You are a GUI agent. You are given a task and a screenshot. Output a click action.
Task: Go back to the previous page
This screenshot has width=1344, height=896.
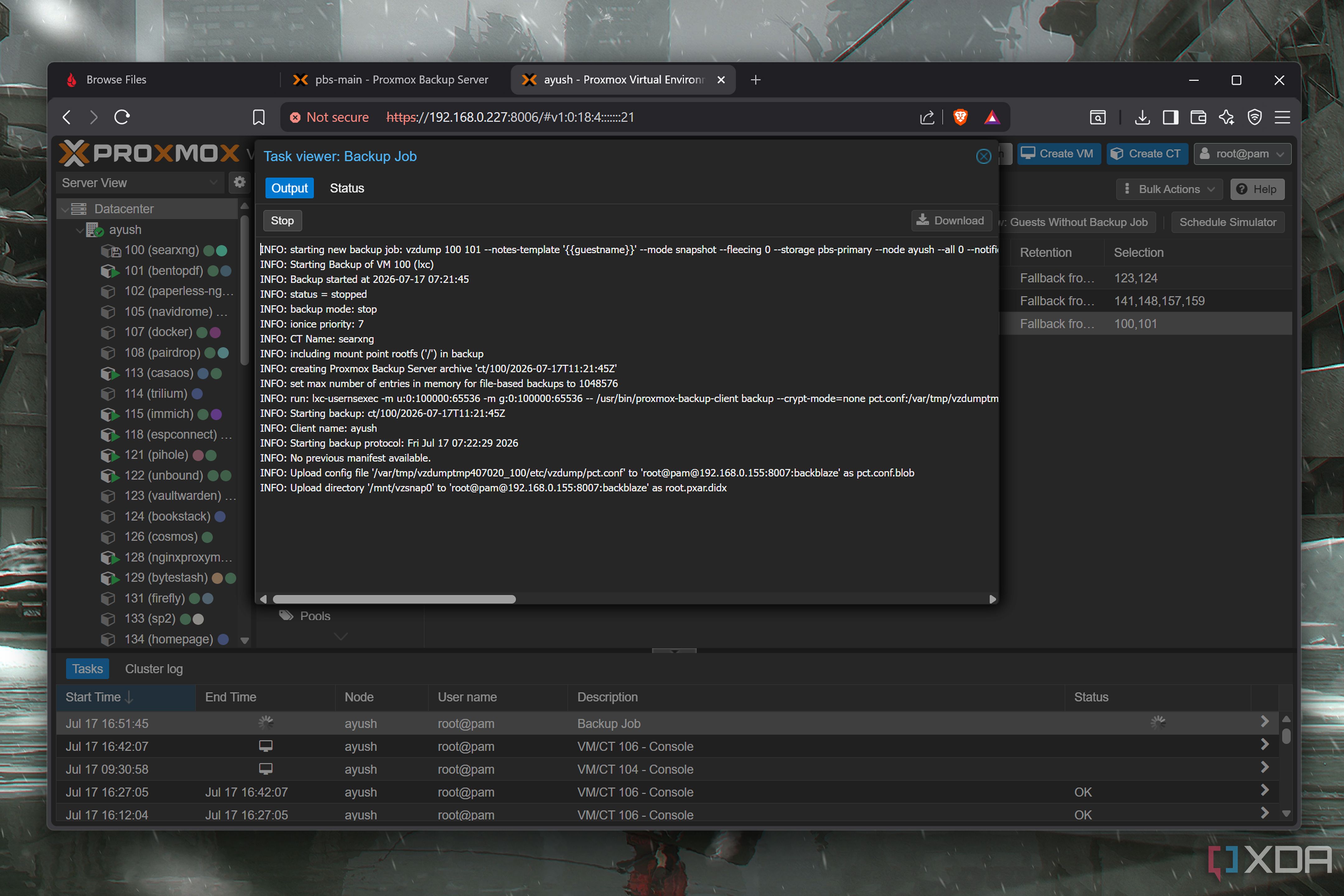(x=67, y=118)
